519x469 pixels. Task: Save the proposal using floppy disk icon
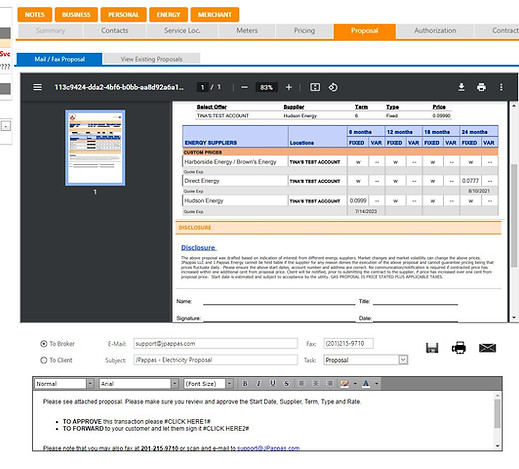click(432, 348)
